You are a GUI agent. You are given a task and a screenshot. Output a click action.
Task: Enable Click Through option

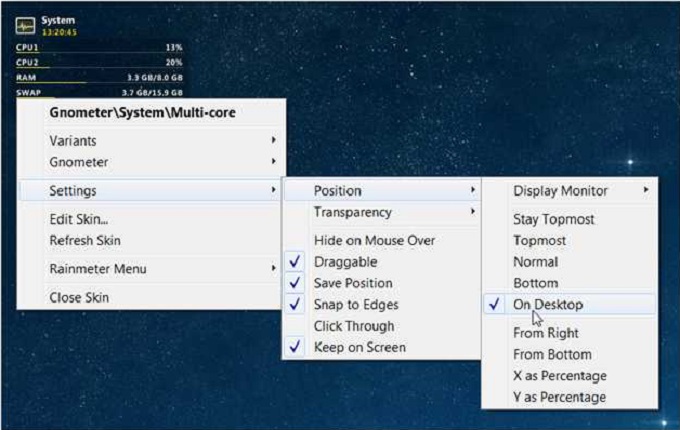click(x=354, y=326)
